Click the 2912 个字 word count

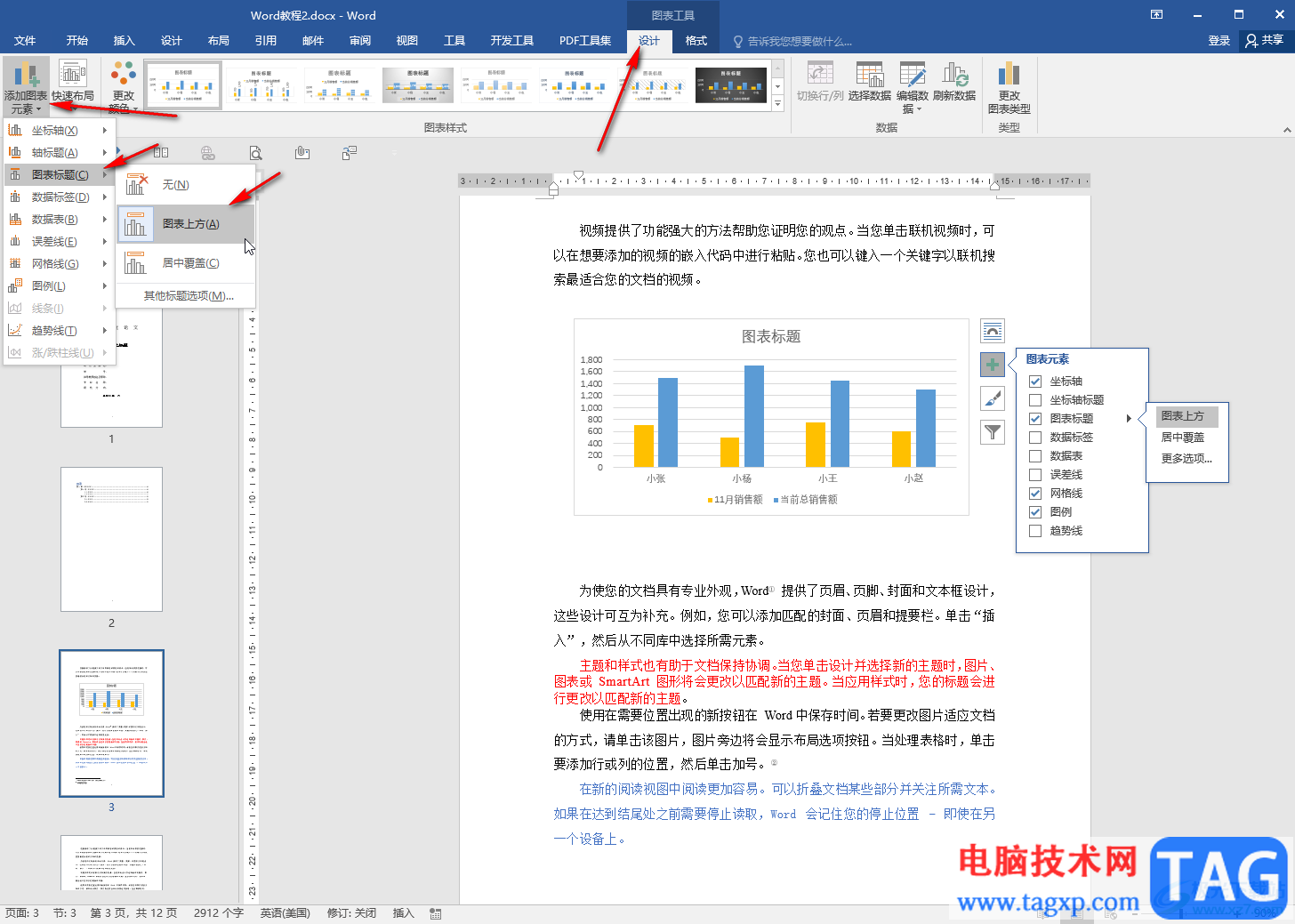click(219, 913)
